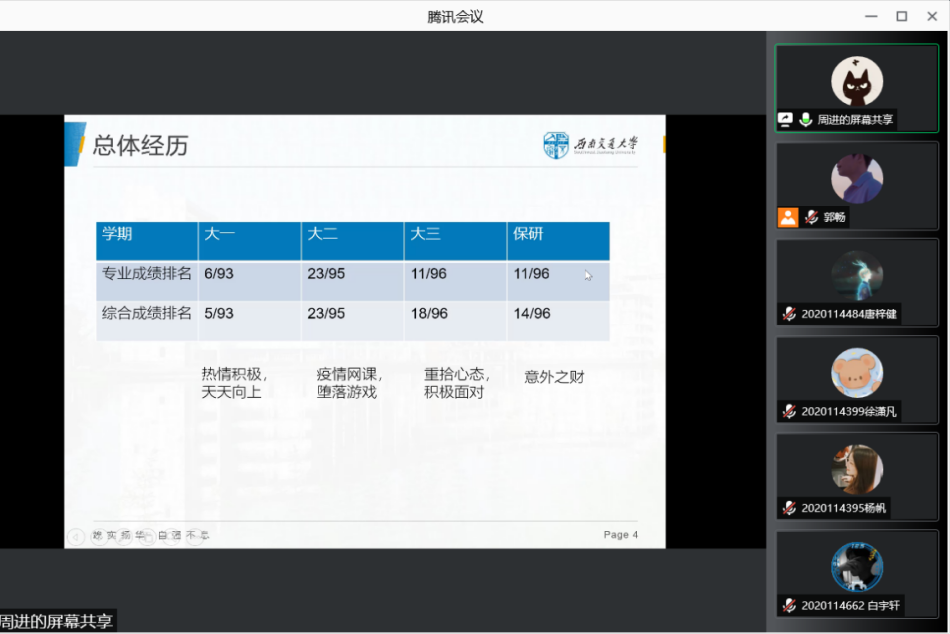Click muted mic icon for 2020114484唐梓健
Screen dimensions: 950x634
coord(789,314)
